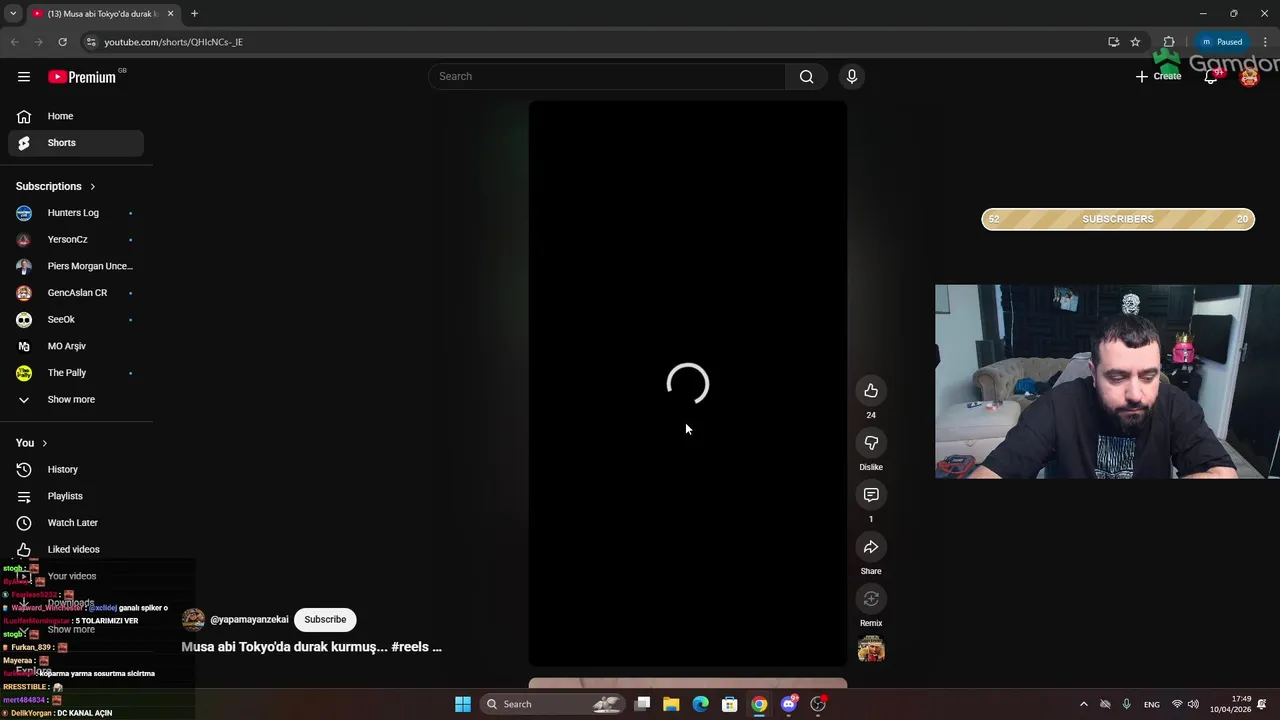Share this Short
This screenshot has width=1280, height=720.
[871, 547]
